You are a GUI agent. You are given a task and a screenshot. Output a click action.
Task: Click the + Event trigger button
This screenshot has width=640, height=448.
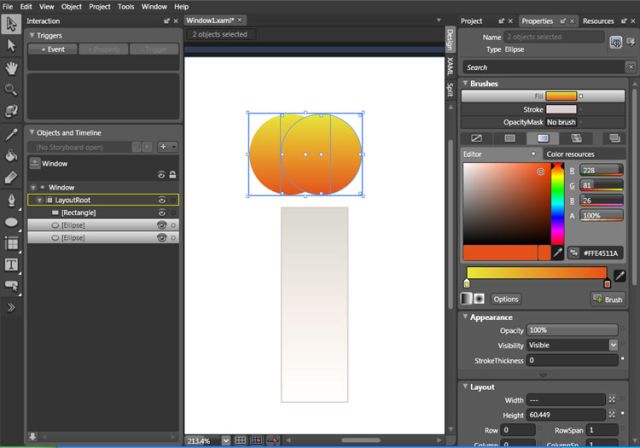tap(51, 48)
